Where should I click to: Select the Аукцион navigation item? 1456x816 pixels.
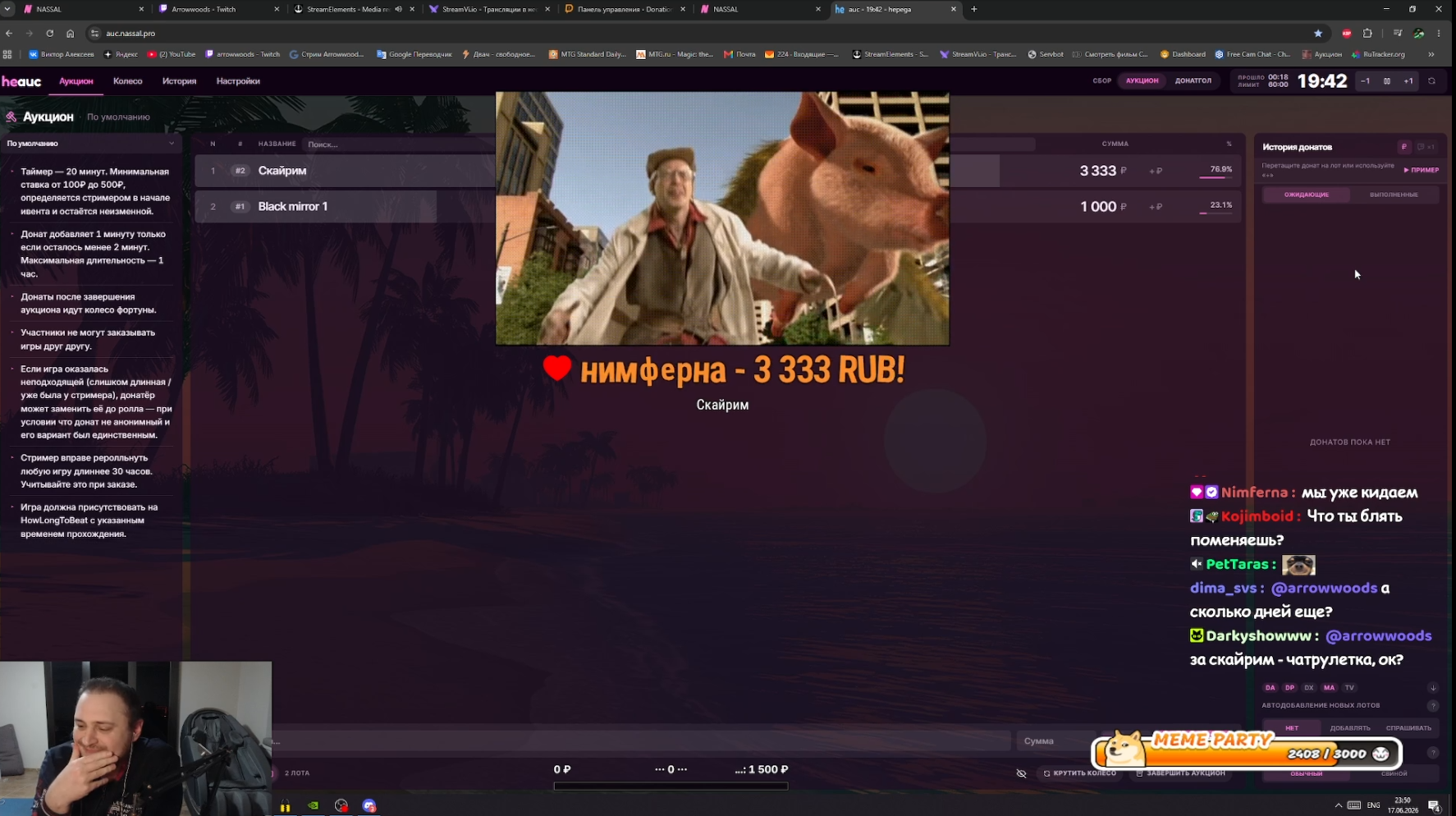click(76, 81)
